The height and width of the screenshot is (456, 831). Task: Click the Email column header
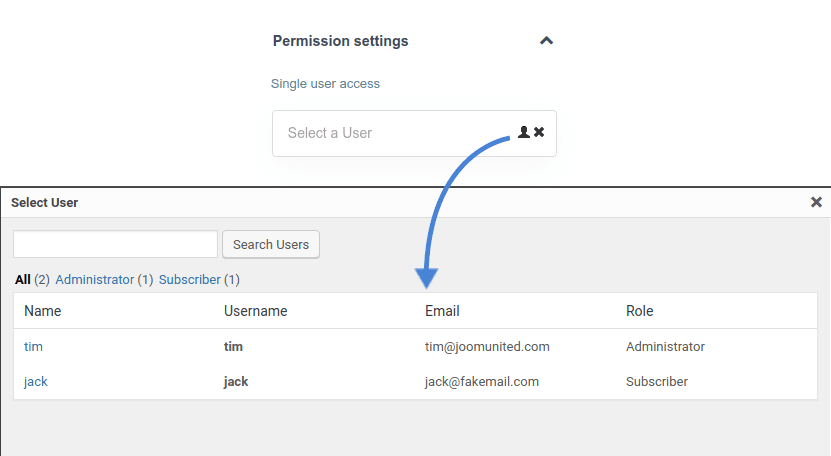click(442, 311)
